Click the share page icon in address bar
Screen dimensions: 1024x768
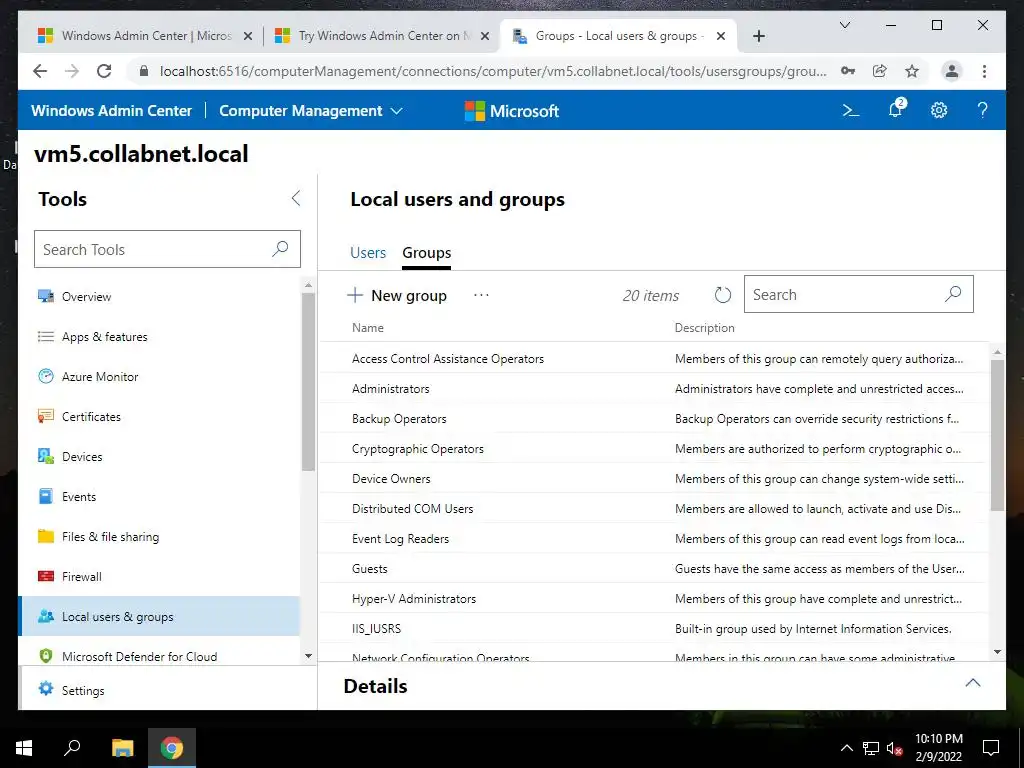880,71
